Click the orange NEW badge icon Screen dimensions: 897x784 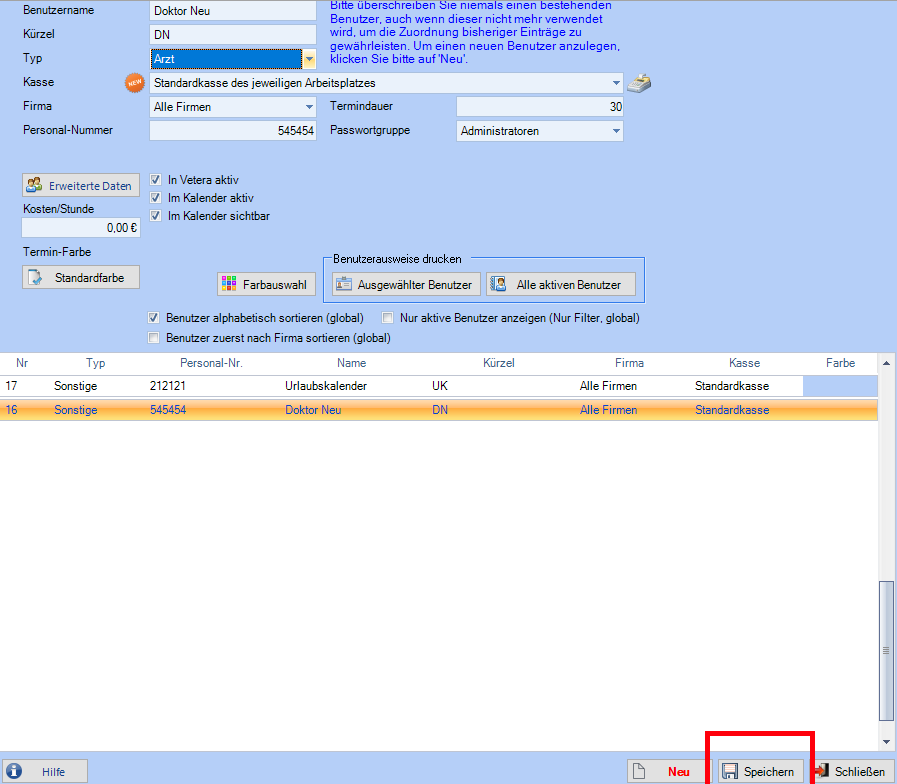(135, 83)
